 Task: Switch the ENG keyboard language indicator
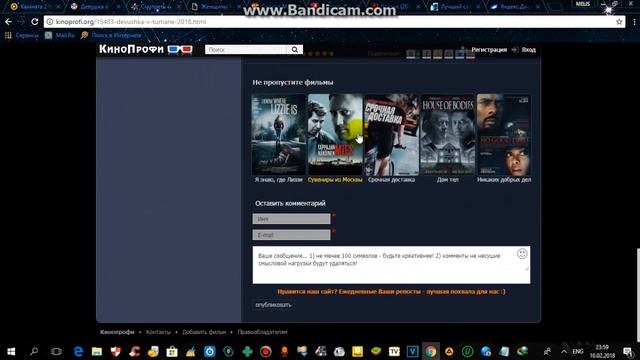click(x=578, y=351)
